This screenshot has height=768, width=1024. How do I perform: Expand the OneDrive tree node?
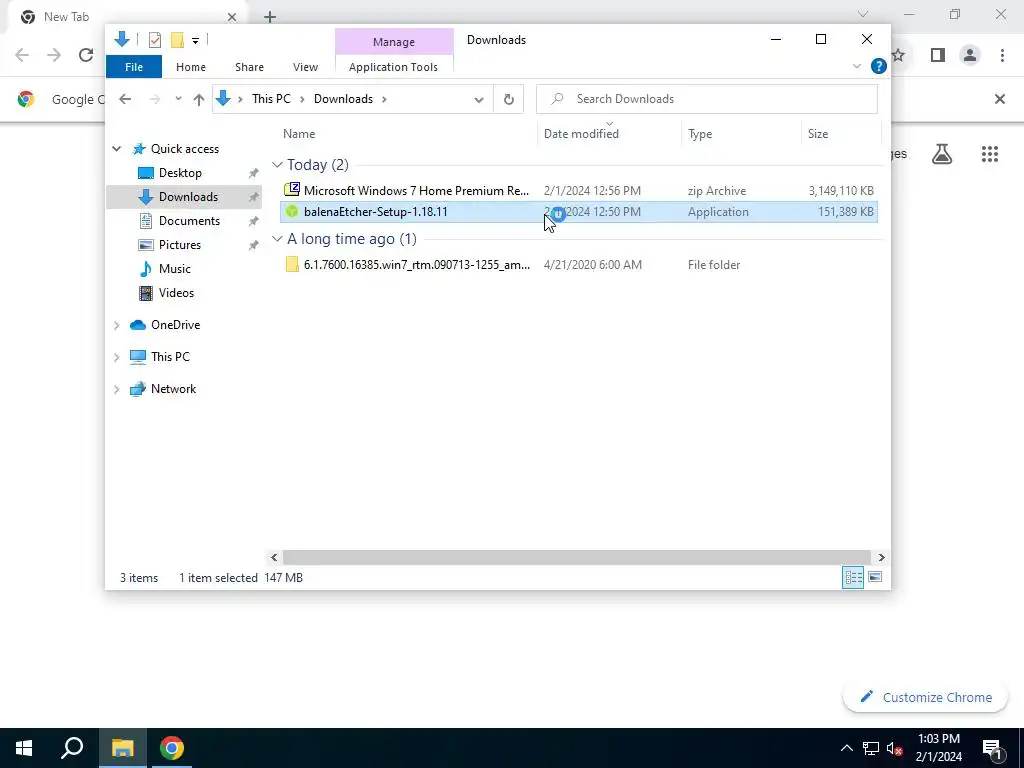pyautogui.click(x=116, y=325)
